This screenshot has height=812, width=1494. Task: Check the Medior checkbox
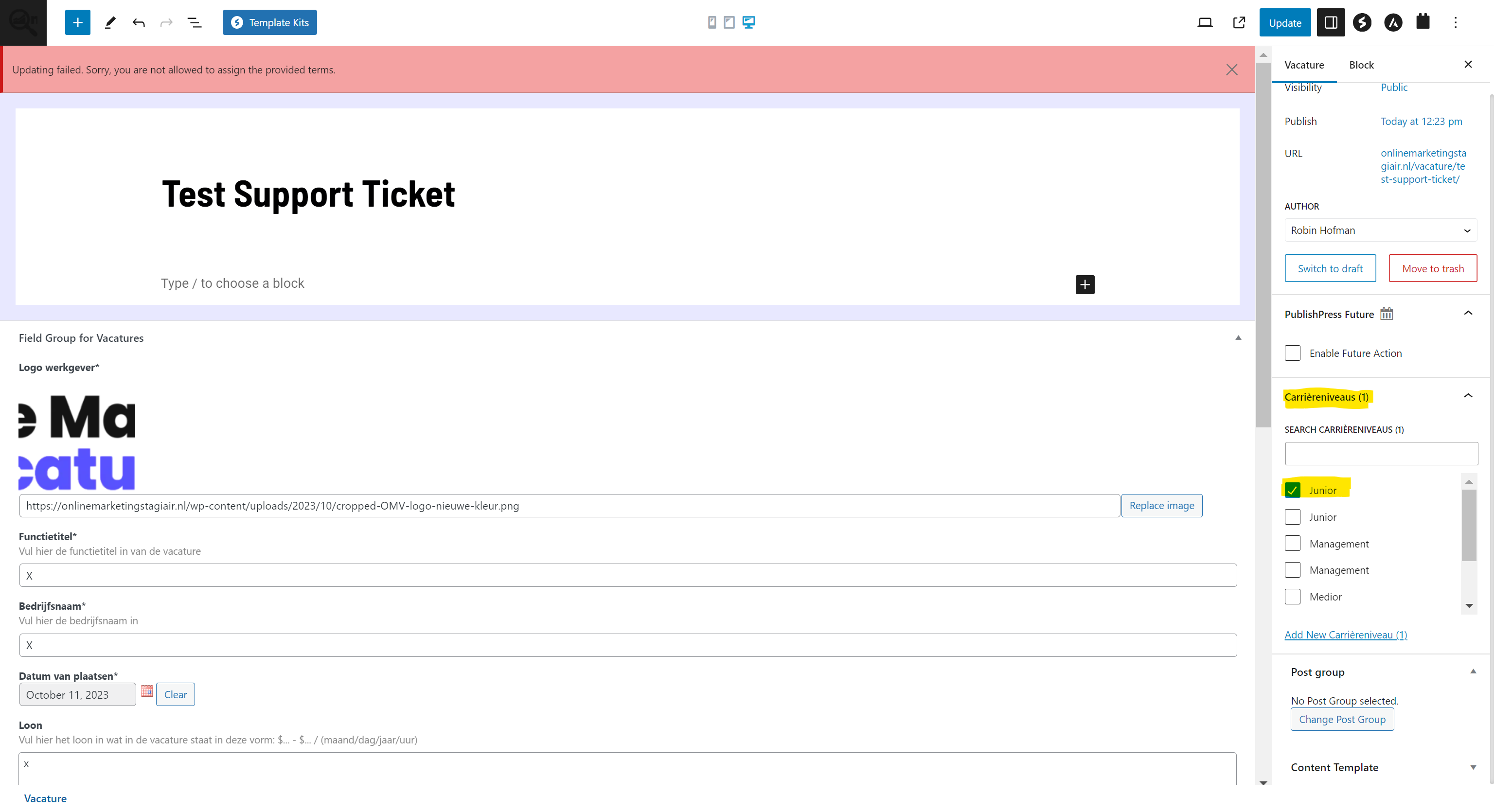[x=1292, y=597]
